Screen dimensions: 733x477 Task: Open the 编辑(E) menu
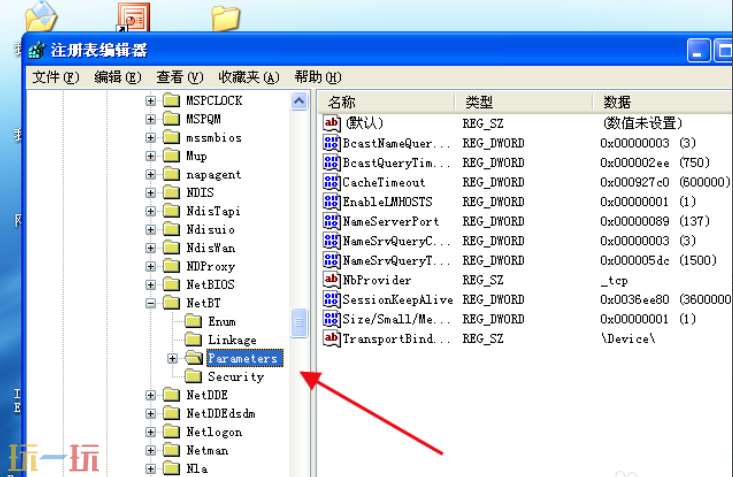click(118, 77)
